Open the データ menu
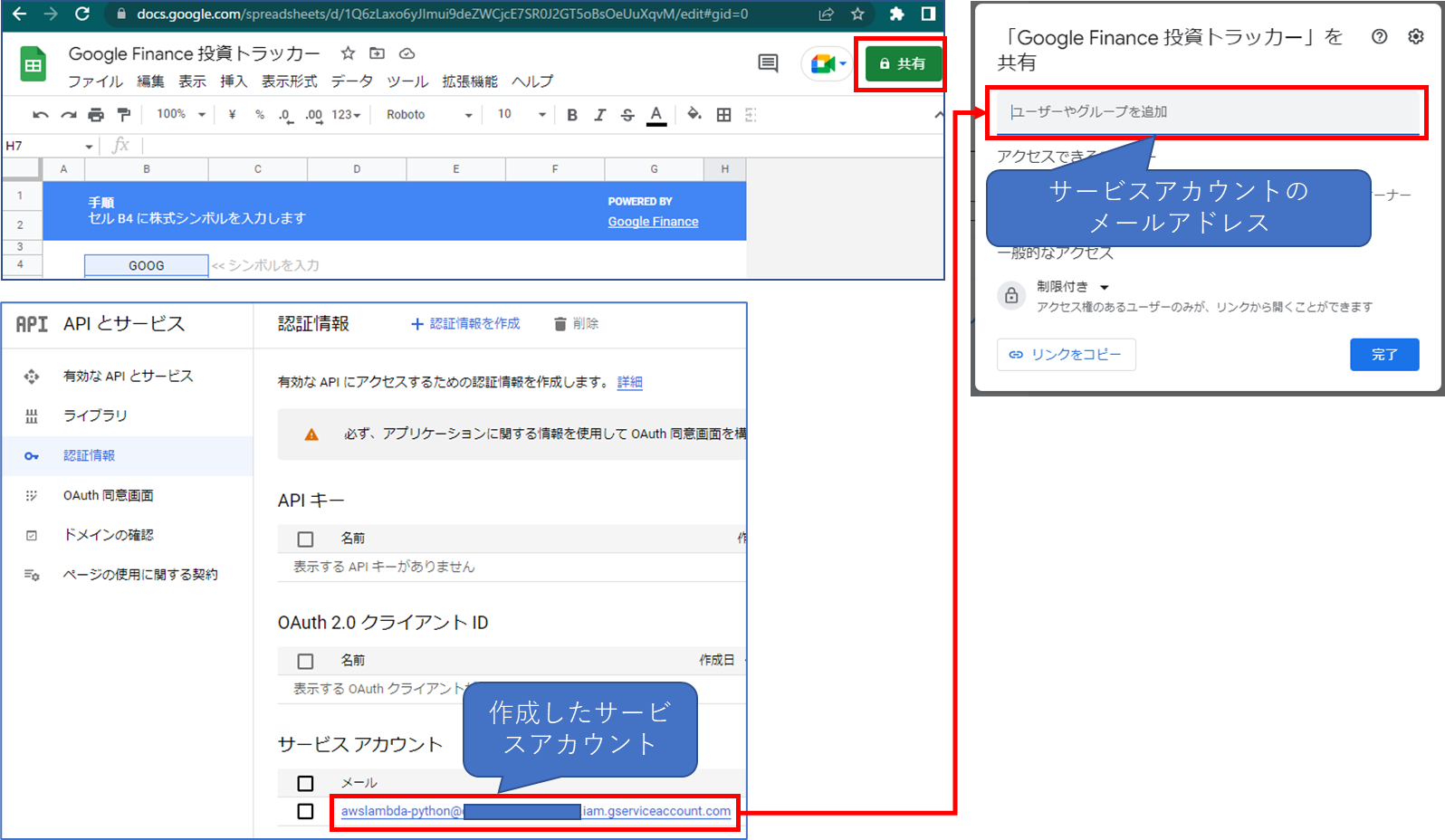 click(351, 81)
